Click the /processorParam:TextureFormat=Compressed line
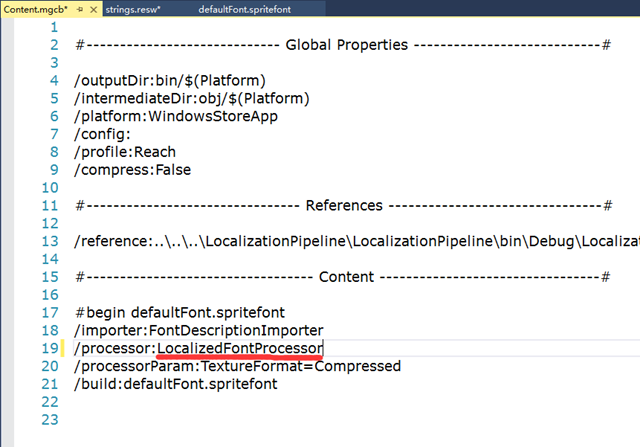The image size is (640, 447). 237,366
